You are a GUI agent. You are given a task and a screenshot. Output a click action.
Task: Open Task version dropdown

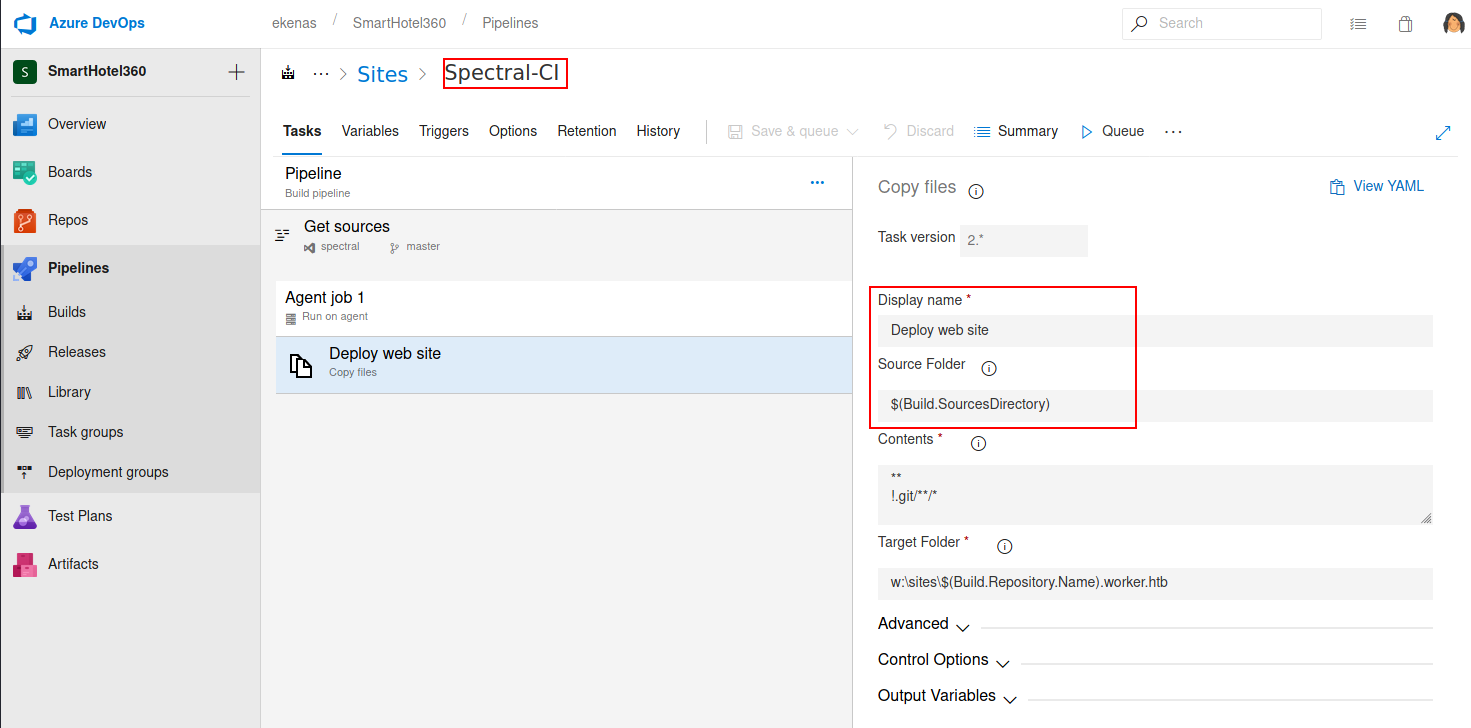click(x=1023, y=241)
